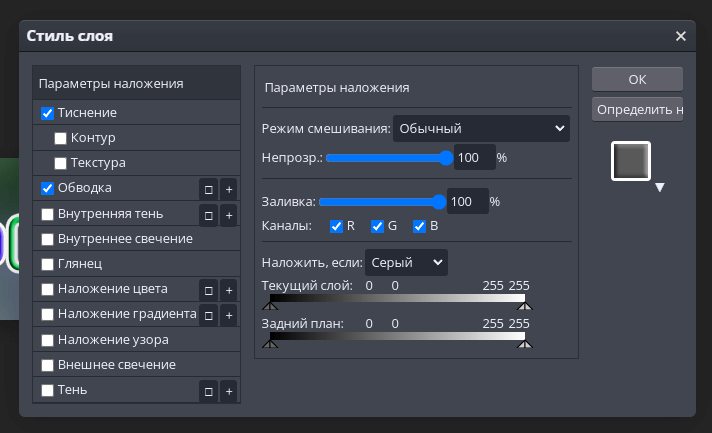Open the Режим смешивания dropdown
712x433 pixels.
481,128
